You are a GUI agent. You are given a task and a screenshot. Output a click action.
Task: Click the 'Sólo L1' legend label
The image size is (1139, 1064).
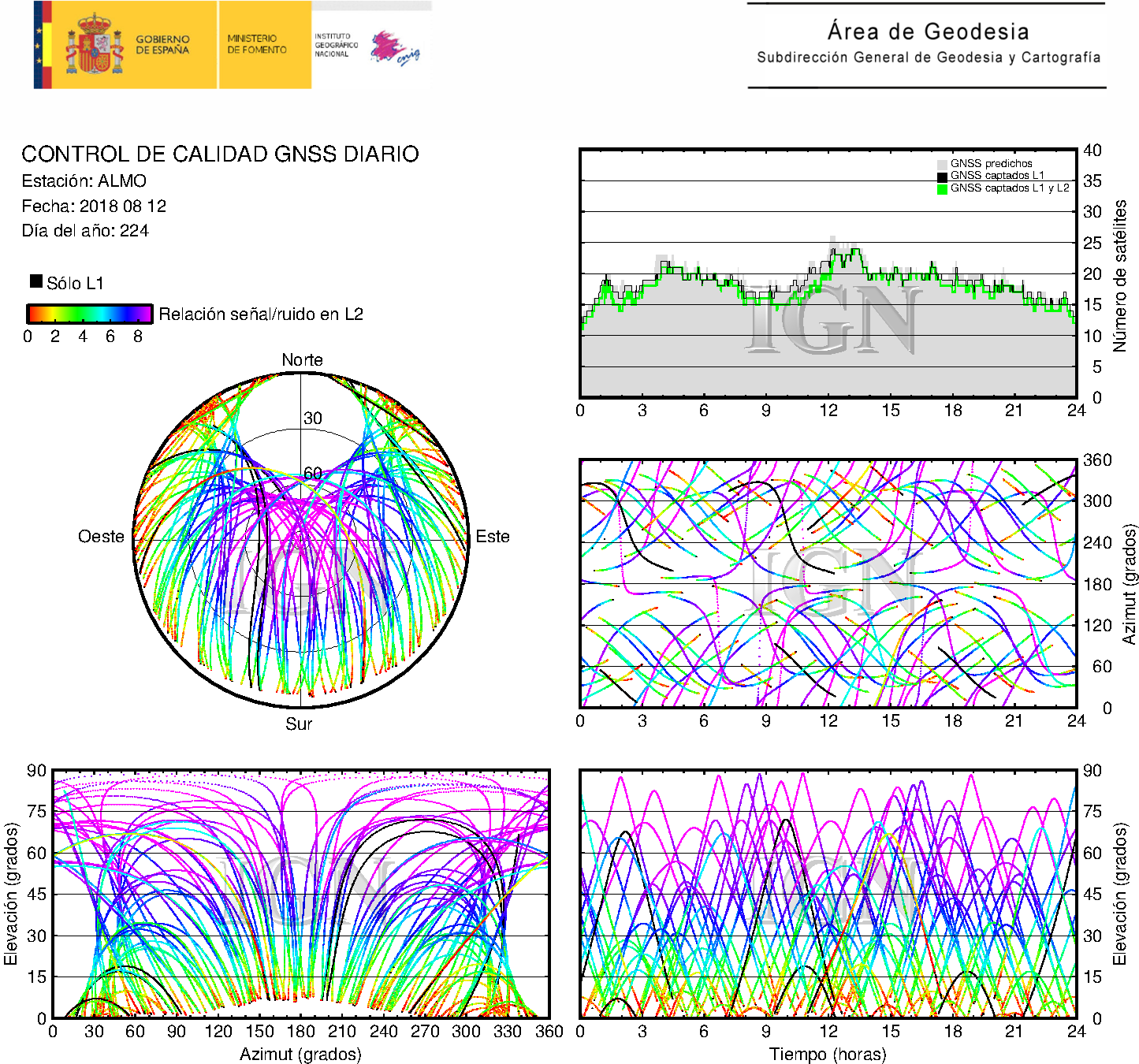(75, 283)
